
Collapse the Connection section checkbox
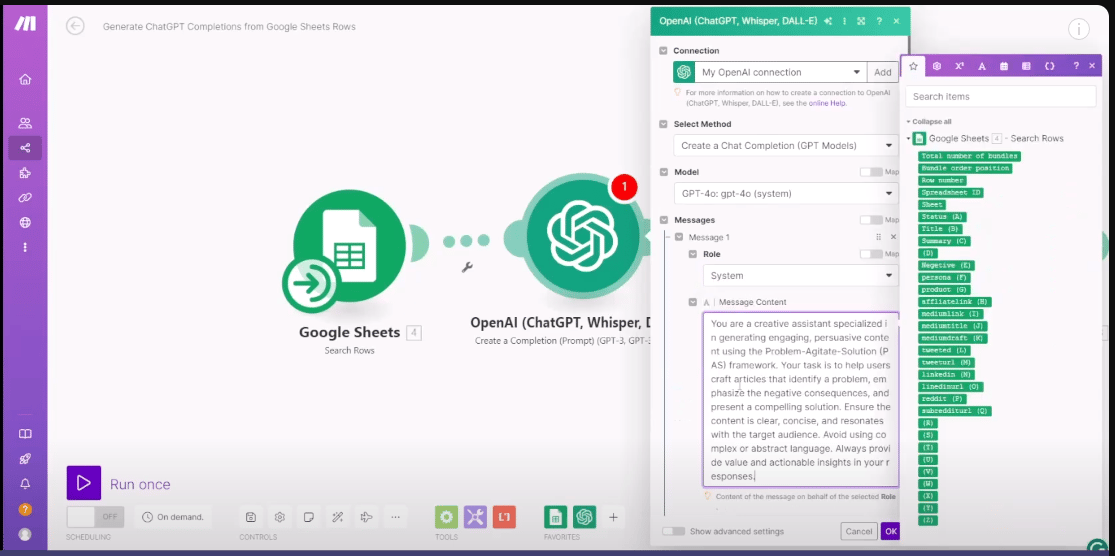point(663,50)
